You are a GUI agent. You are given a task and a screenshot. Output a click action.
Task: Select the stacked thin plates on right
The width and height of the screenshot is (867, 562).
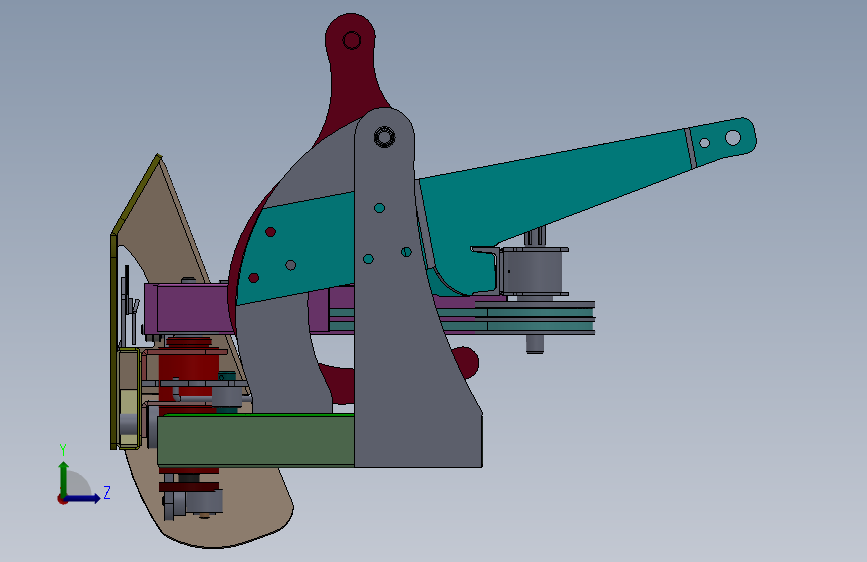click(534, 318)
